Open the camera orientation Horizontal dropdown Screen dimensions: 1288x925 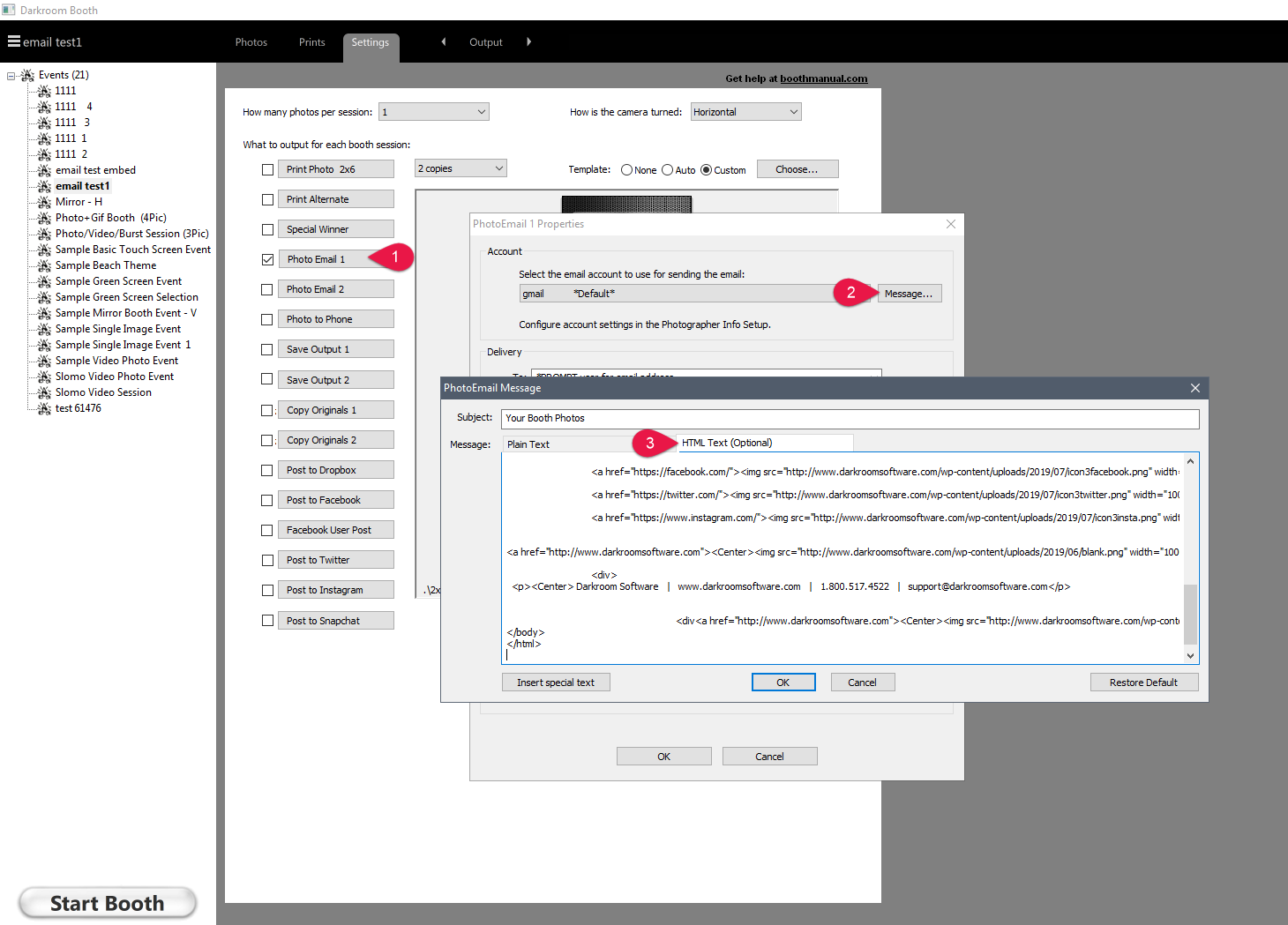pos(745,112)
